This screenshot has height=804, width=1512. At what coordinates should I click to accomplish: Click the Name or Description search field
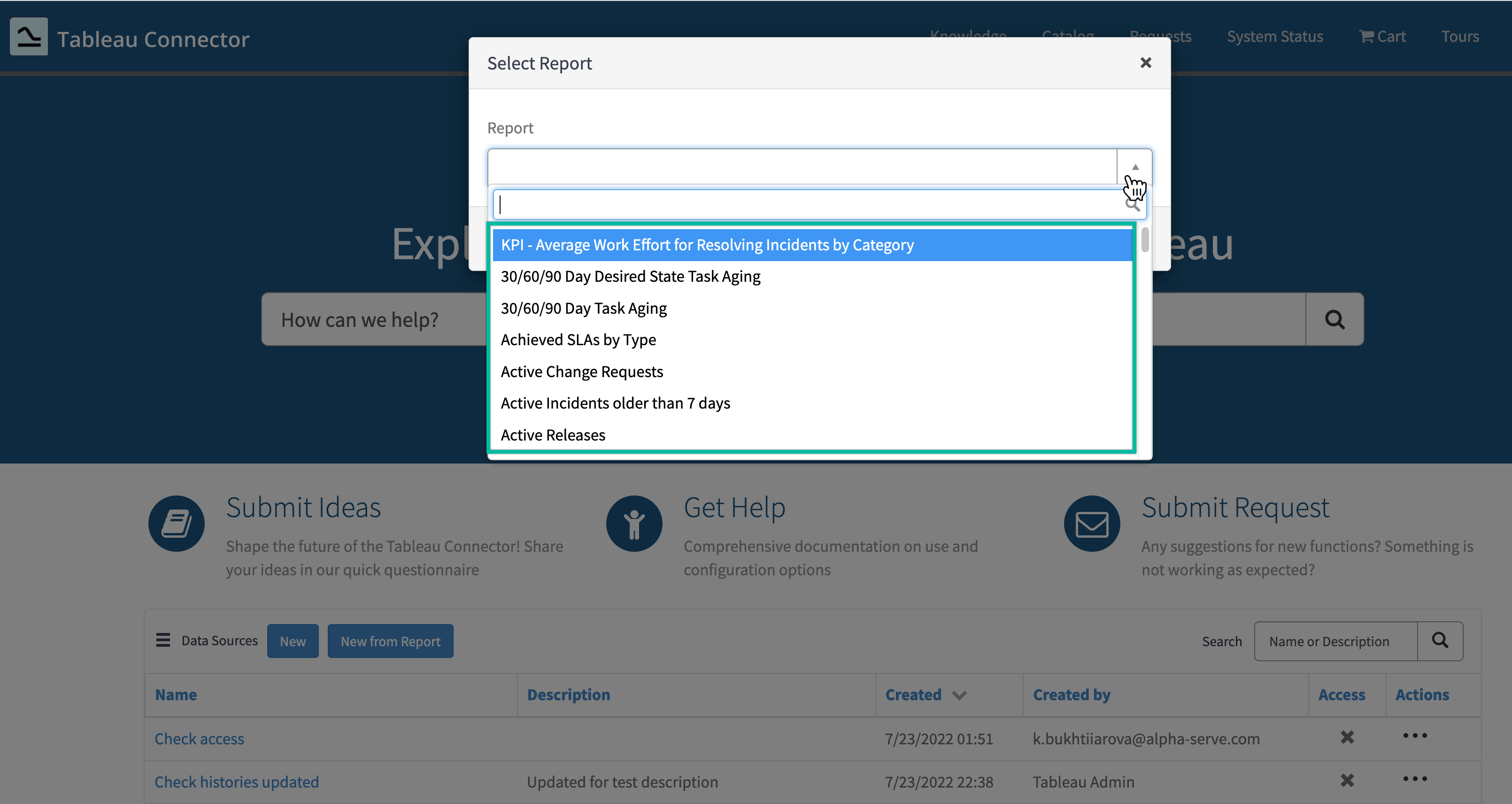pos(1335,641)
